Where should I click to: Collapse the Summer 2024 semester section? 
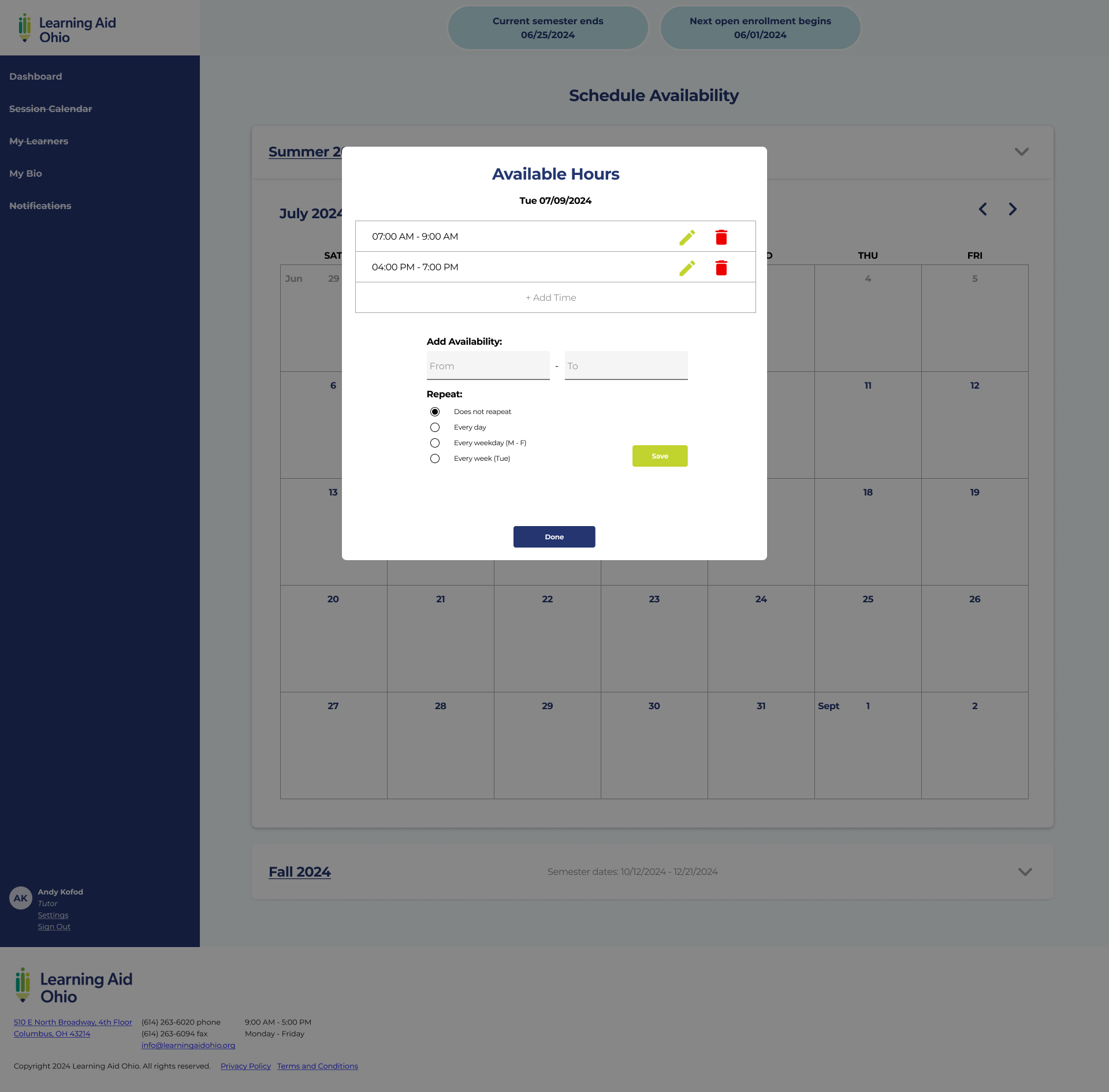(1021, 152)
